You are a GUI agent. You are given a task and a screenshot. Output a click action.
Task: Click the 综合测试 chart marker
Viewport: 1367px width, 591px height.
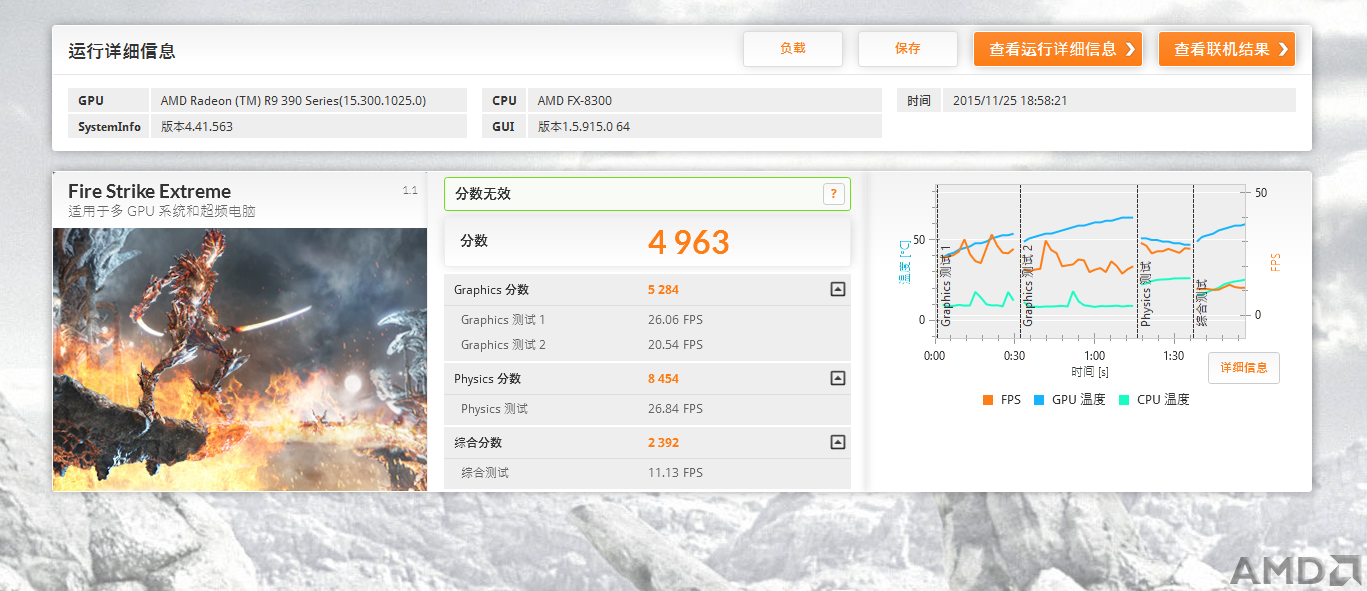[1201, 302]
